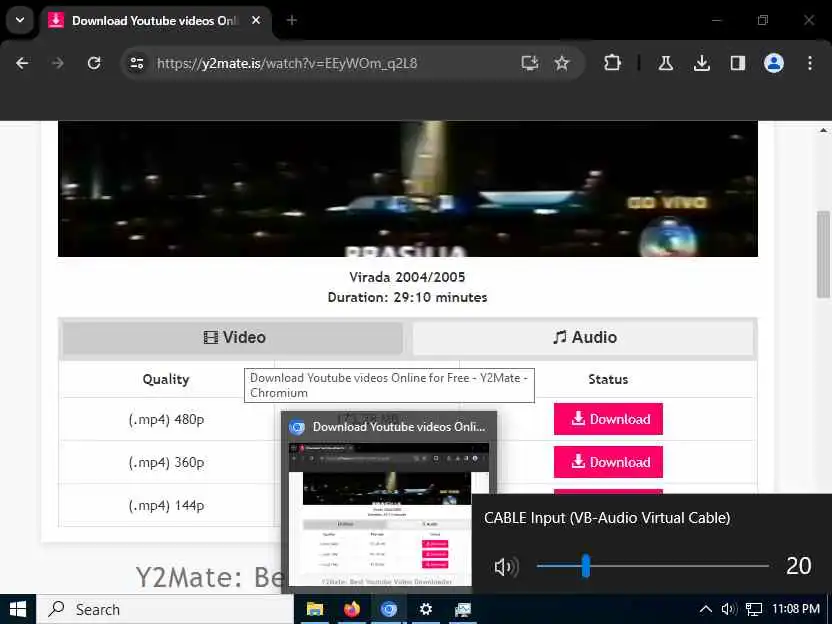Open Settings gear from the taskbar
This screenshot has width=832, height=624.
(x=426, y=609)
